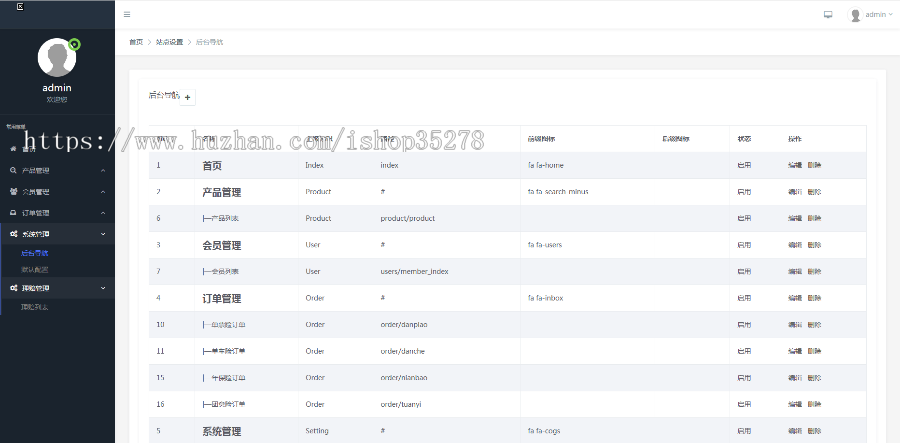
Task: Click the inbox icon beside 订单管理 in sidebar
Action: 13,213
